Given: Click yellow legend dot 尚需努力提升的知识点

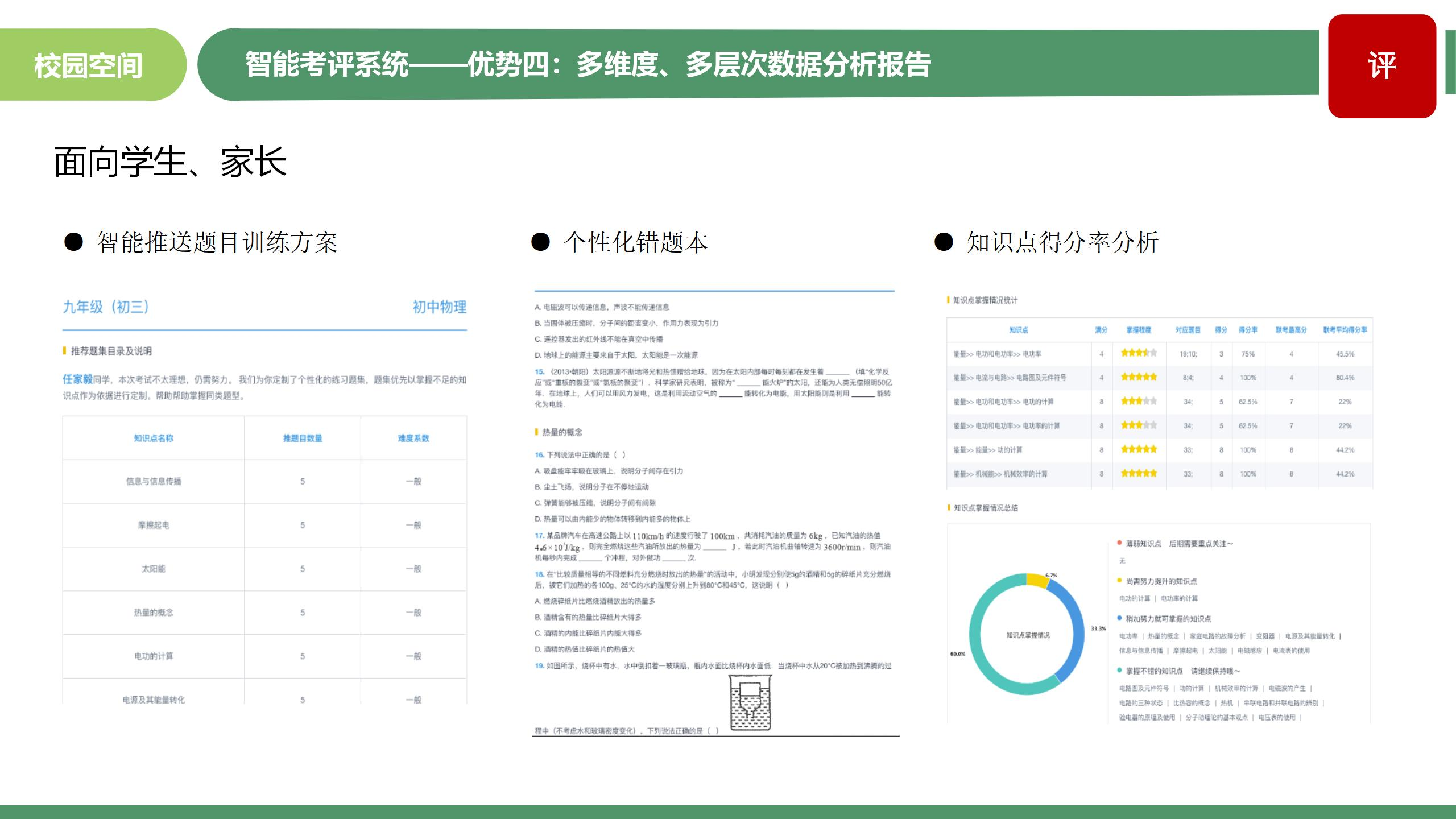Looking at the screenshot, I should [x=1119, y=581].
